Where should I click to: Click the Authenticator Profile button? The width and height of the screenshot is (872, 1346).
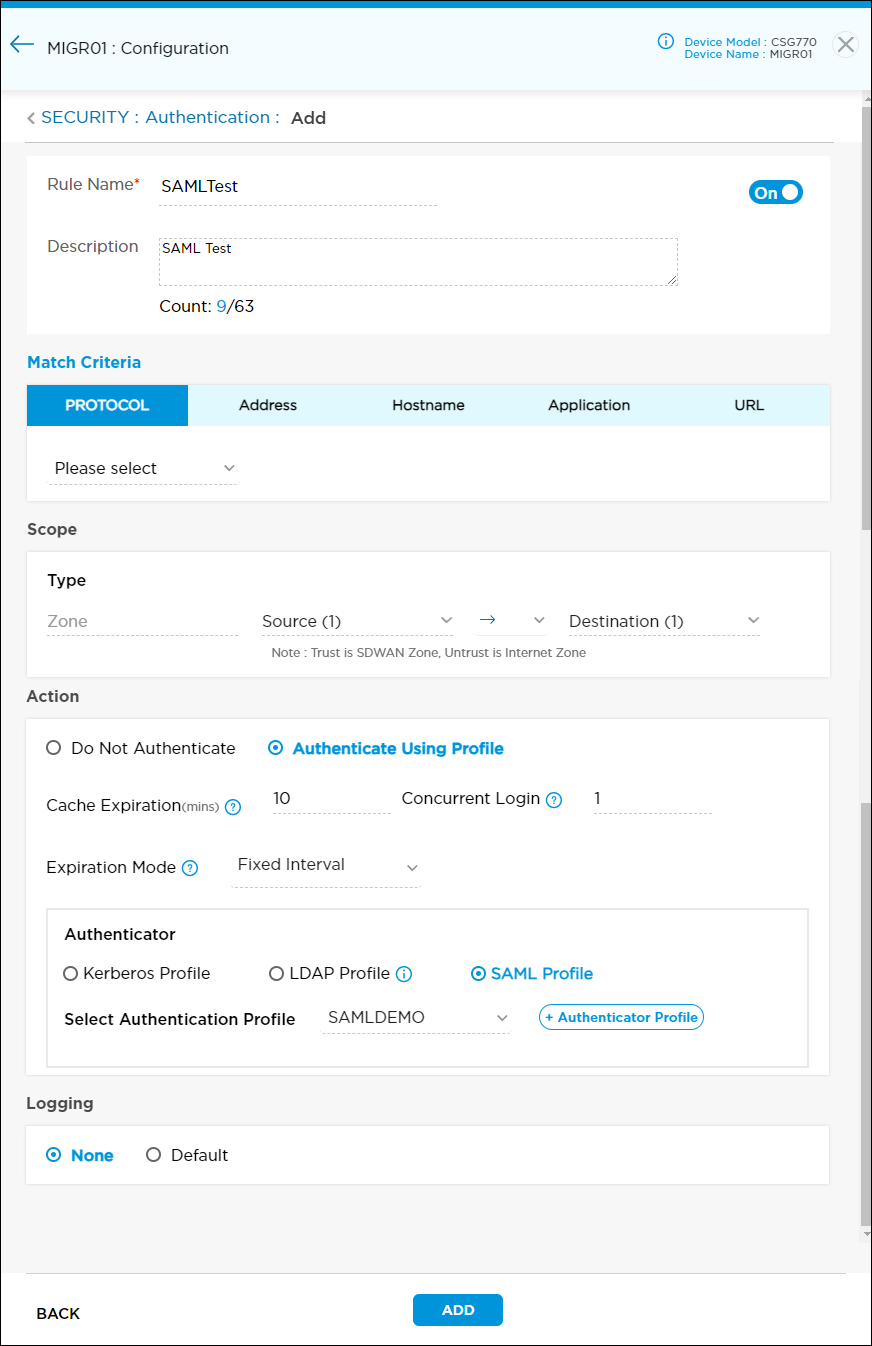click(621, 1017)
